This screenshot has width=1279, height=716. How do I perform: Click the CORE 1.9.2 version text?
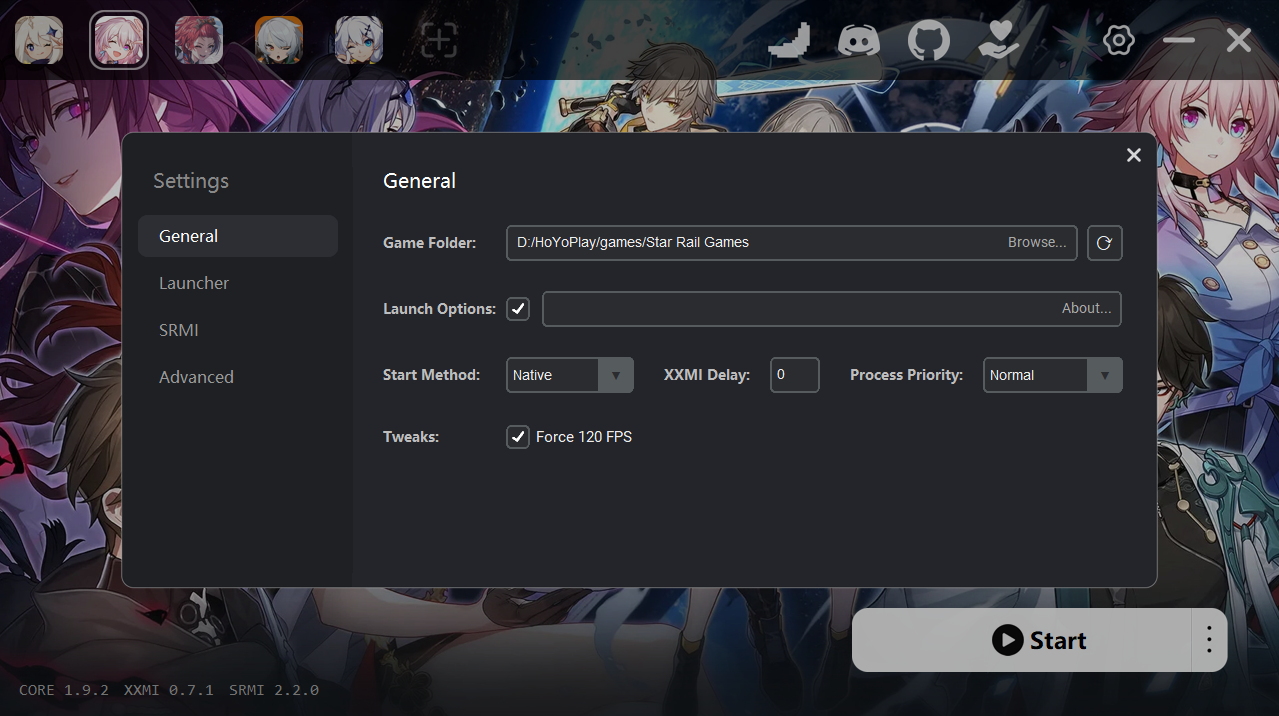coord(64,690)
